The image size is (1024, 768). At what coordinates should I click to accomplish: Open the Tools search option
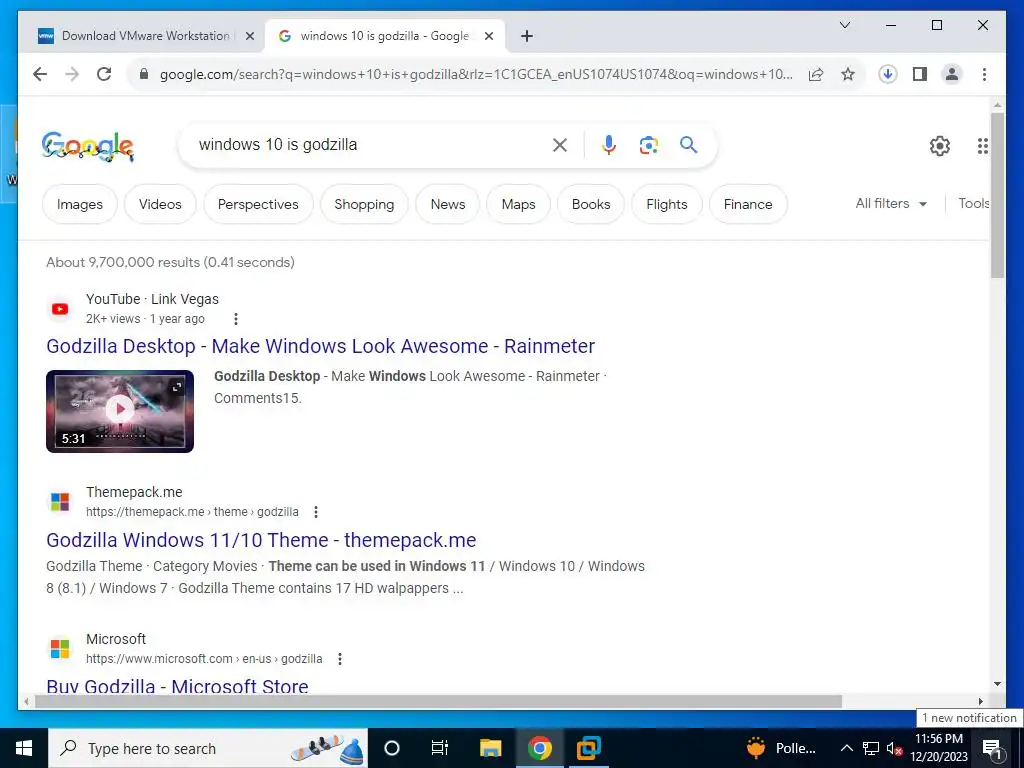click(974, 203)
